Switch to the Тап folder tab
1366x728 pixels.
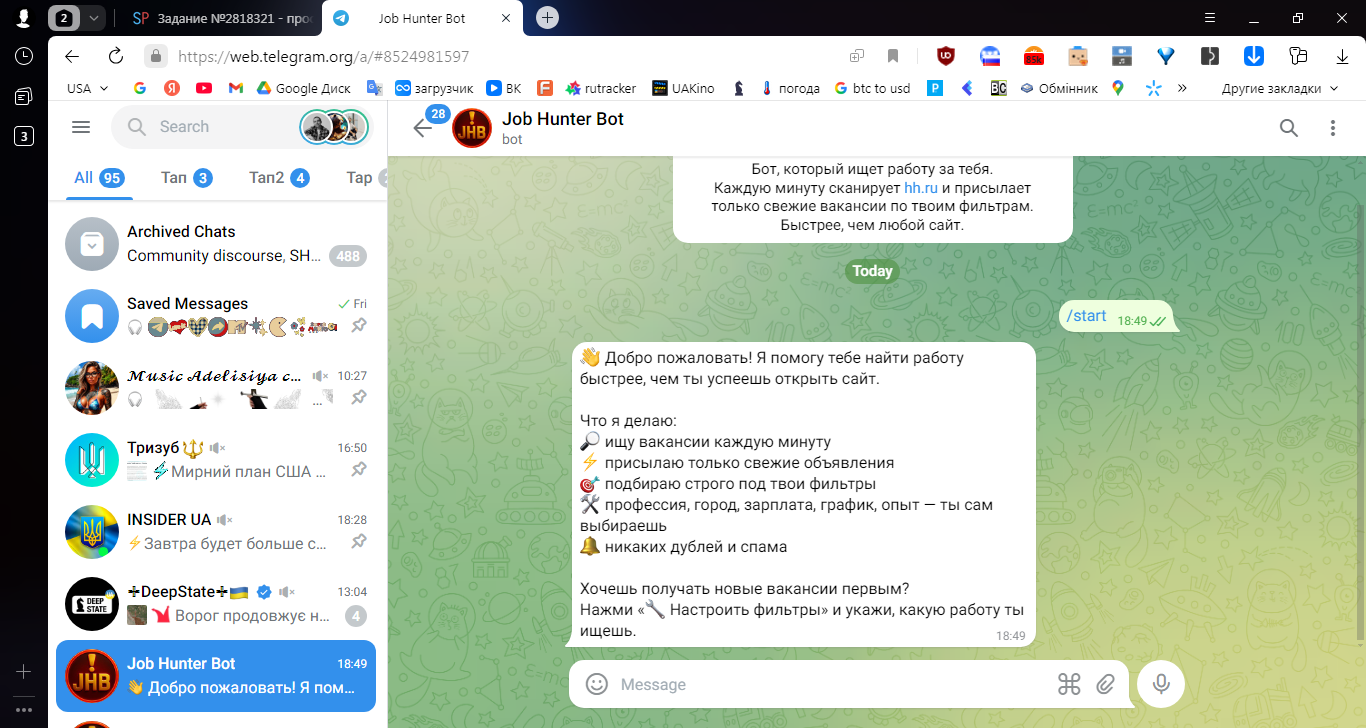tap(186, 178)
